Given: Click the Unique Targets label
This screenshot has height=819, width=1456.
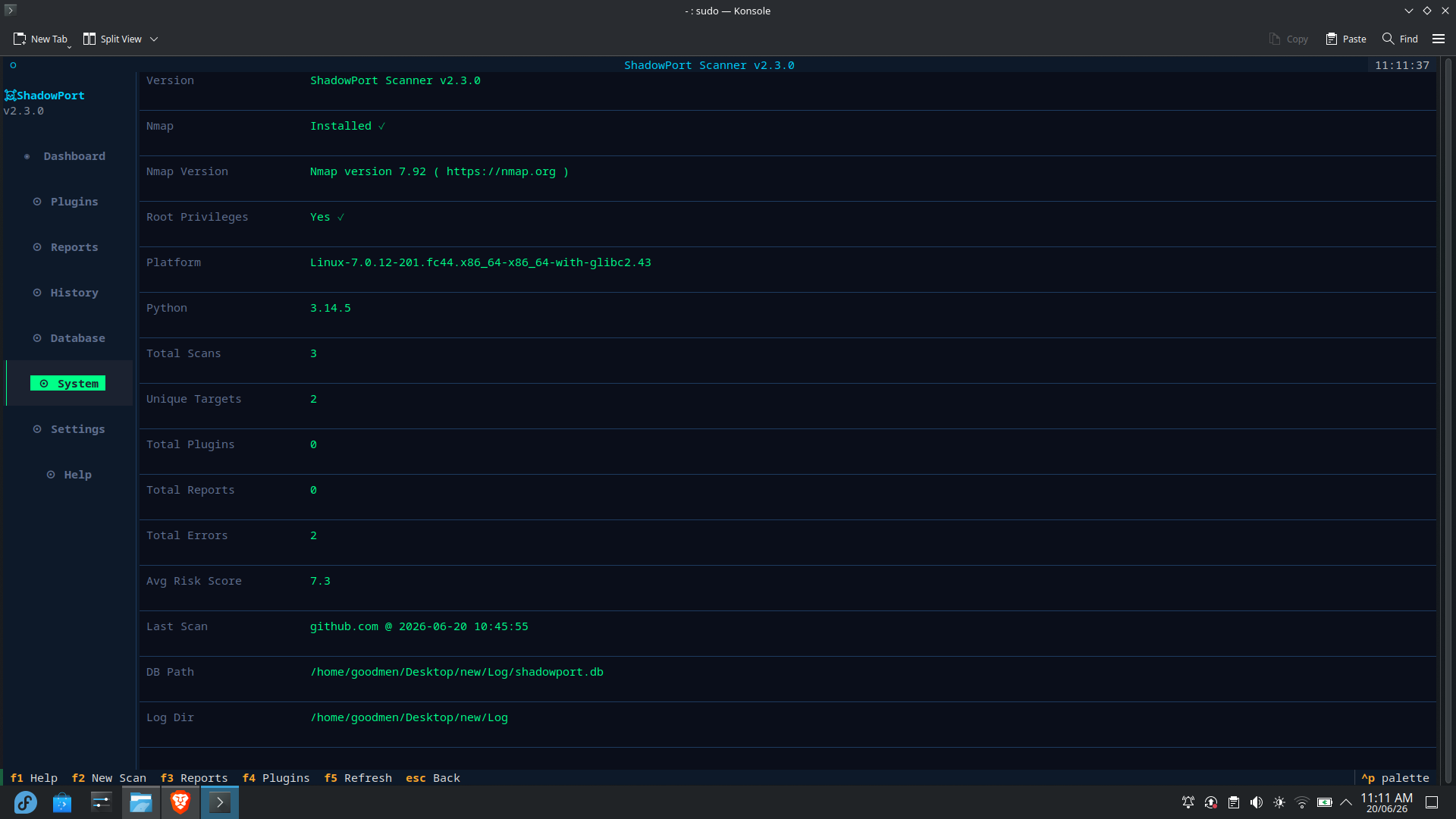Looking at the screenshot, I should click(193, 399).
